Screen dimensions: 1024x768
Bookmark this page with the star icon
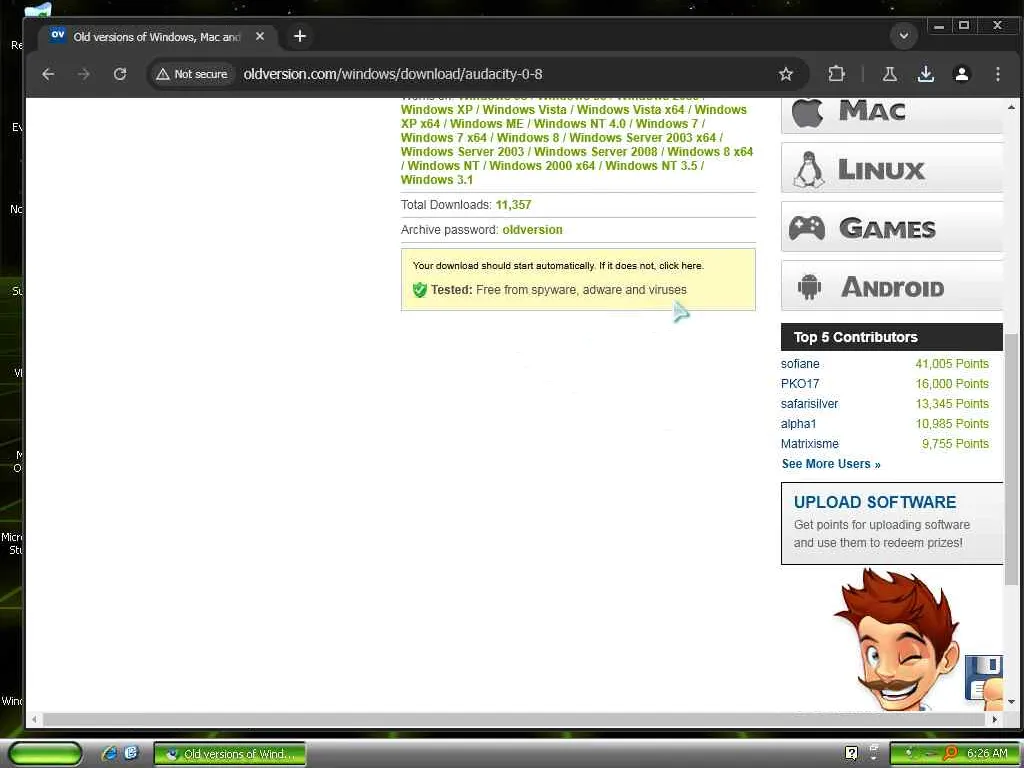tap(786, 74)
